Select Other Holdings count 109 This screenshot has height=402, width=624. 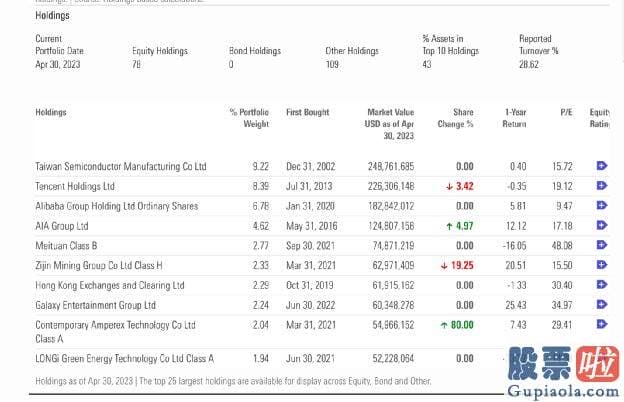[332, 64]
